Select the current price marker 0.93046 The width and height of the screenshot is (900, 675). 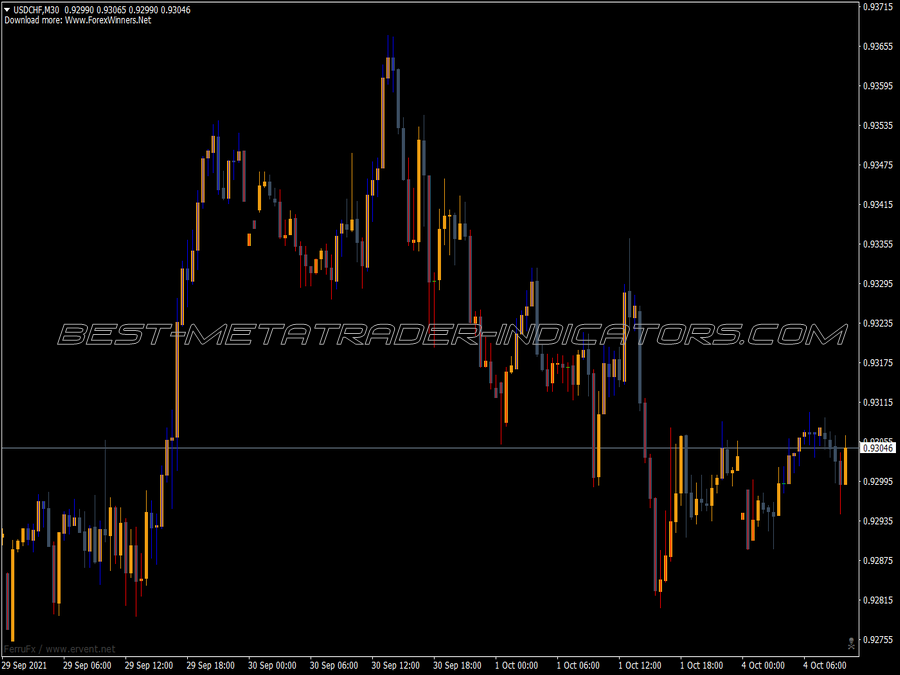point(878,448)
